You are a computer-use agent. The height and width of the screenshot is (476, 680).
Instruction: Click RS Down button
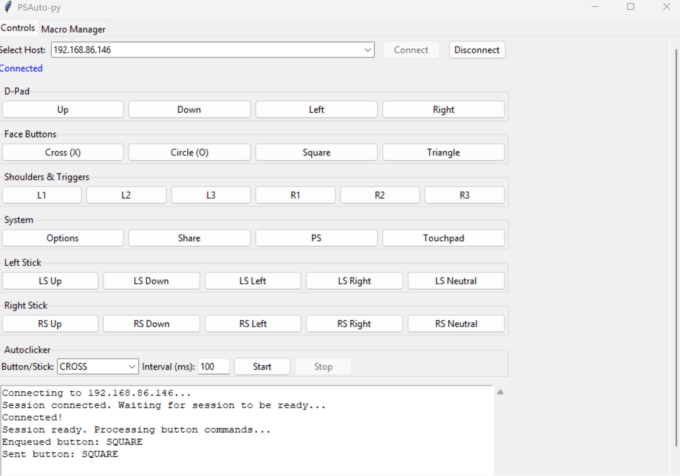coord(151,324)
